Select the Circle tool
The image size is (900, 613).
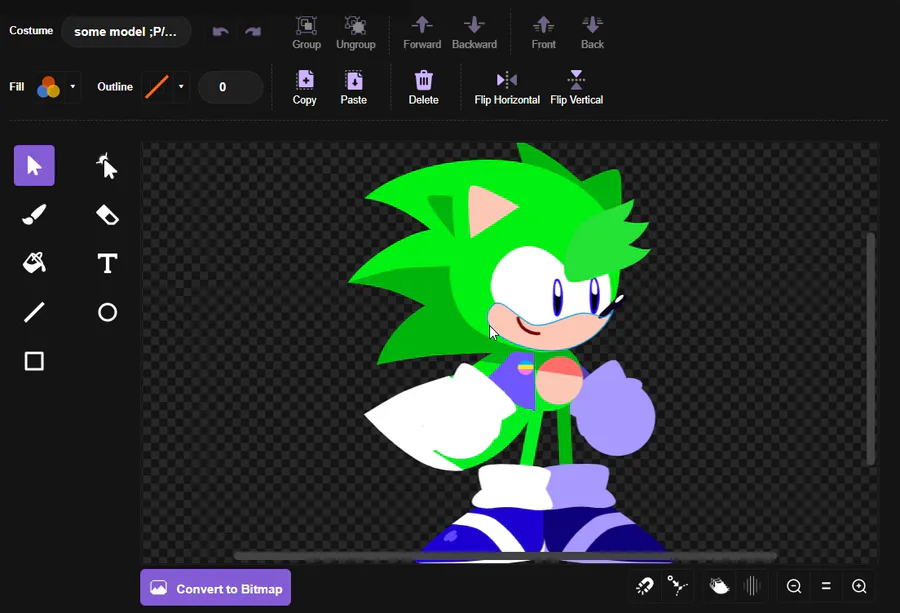[x=107, y=312]
